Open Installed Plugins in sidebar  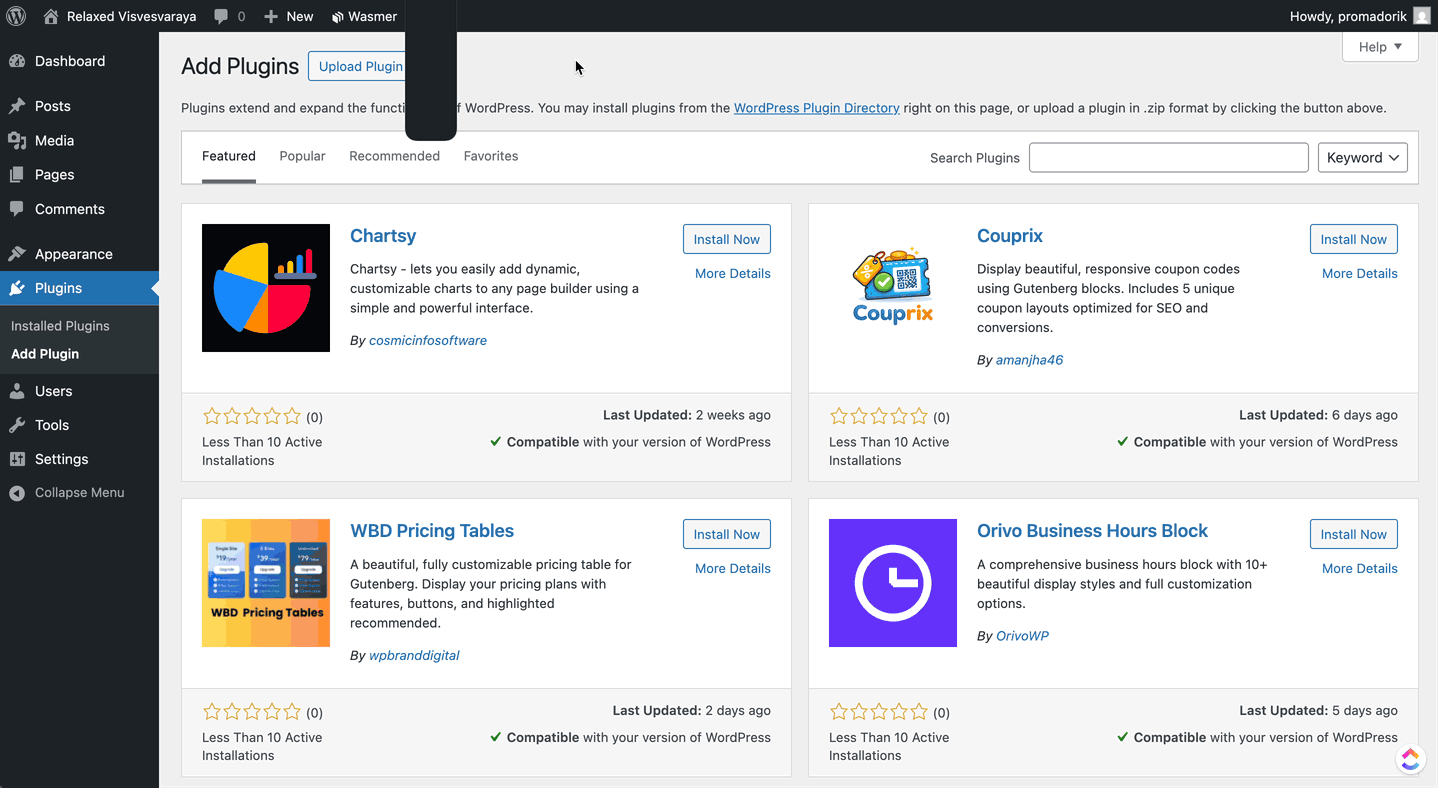[60, 326]
